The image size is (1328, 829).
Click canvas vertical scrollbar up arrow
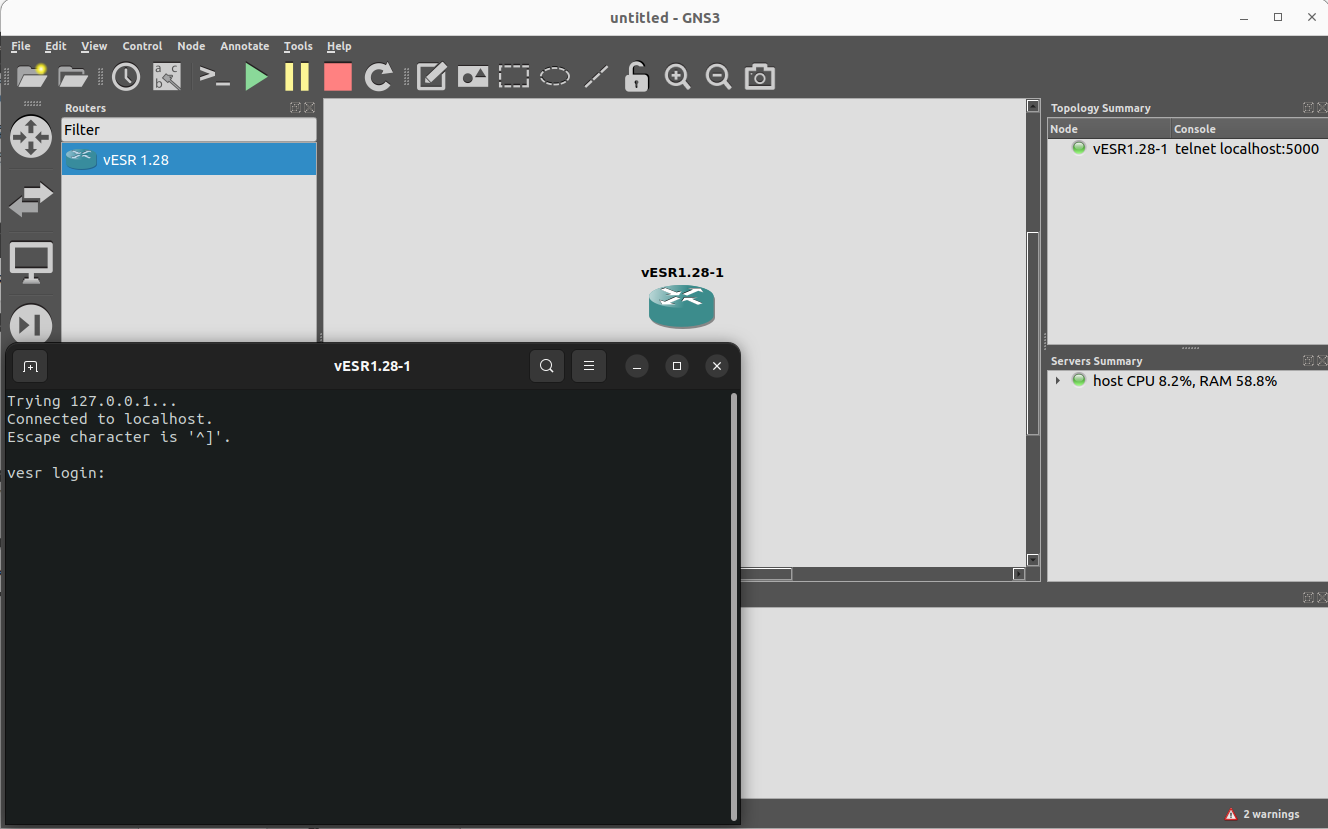point(1033,106)
